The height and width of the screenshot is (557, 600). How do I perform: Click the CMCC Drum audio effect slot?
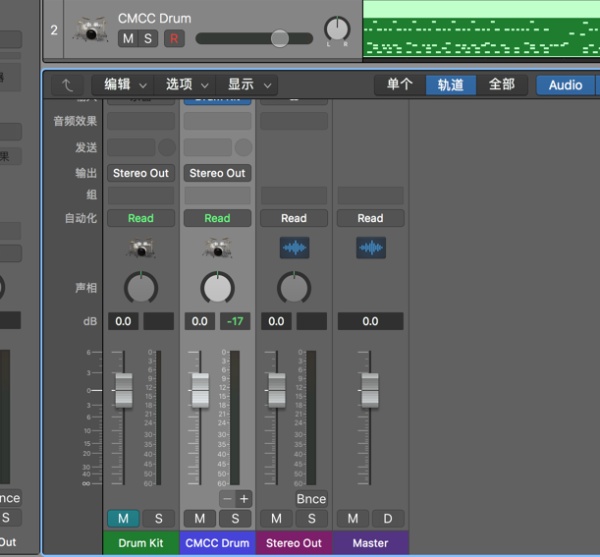pyautogui.click(x=217, y=121)
